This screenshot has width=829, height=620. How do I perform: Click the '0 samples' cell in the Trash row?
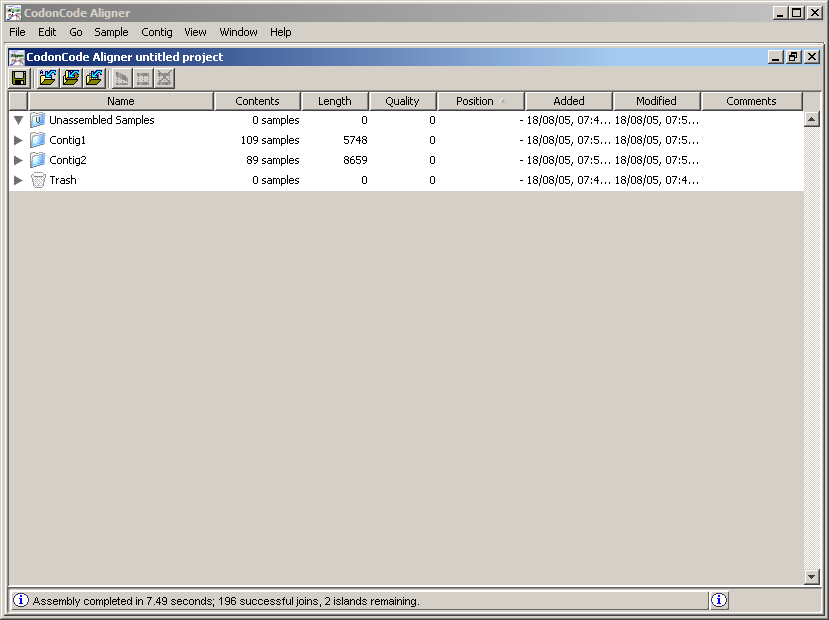(275, 180)
